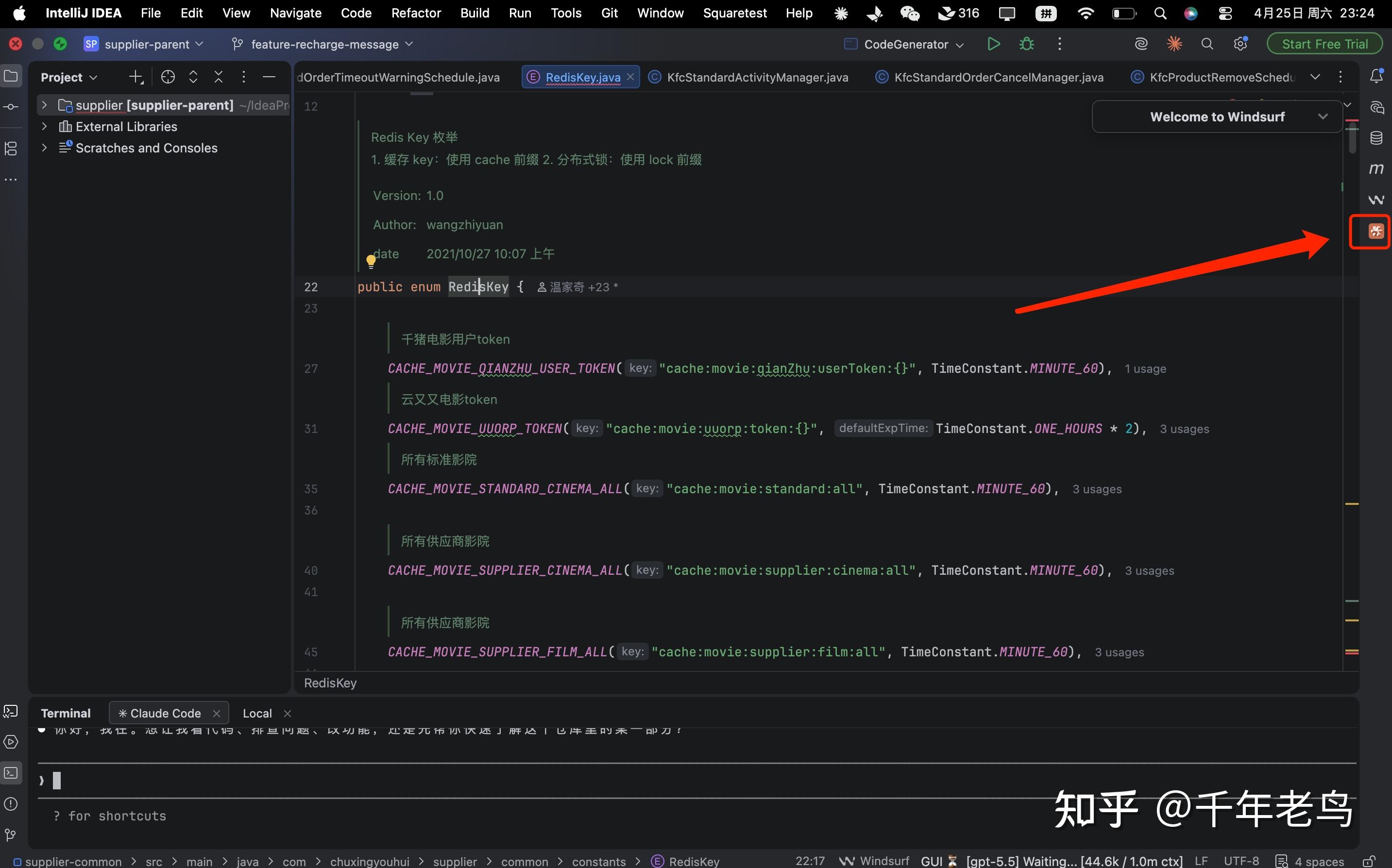Open IDE settings gear icon

click(x=1240, y=44)
